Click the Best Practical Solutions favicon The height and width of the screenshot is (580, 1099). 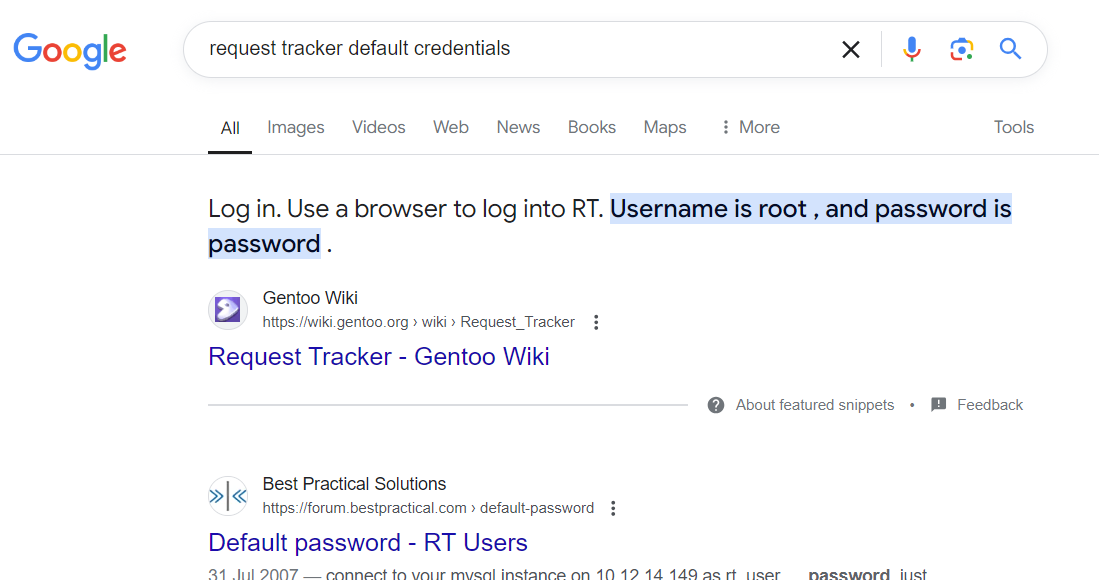pyautogui.click(x=228, y=496)
